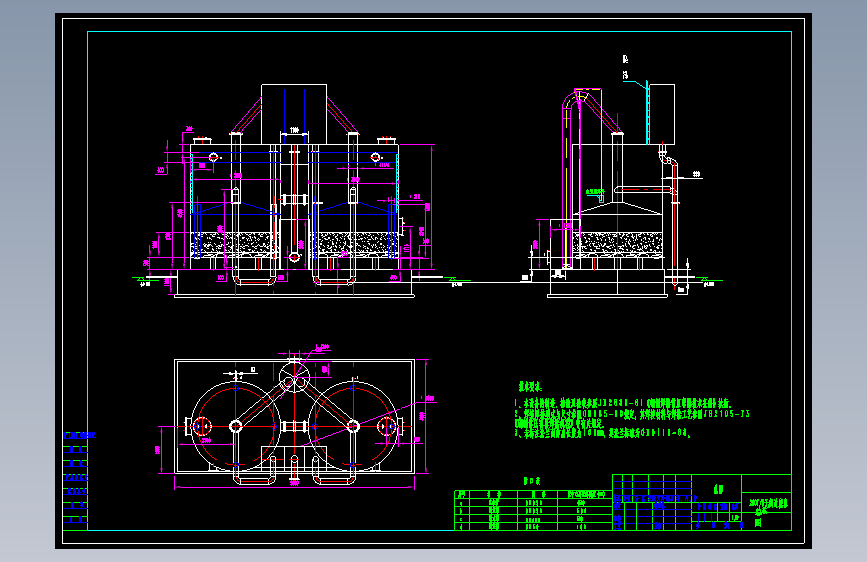Click the top plan view drawing
This screenshot has height=562, width=867.
pos(294,418)
